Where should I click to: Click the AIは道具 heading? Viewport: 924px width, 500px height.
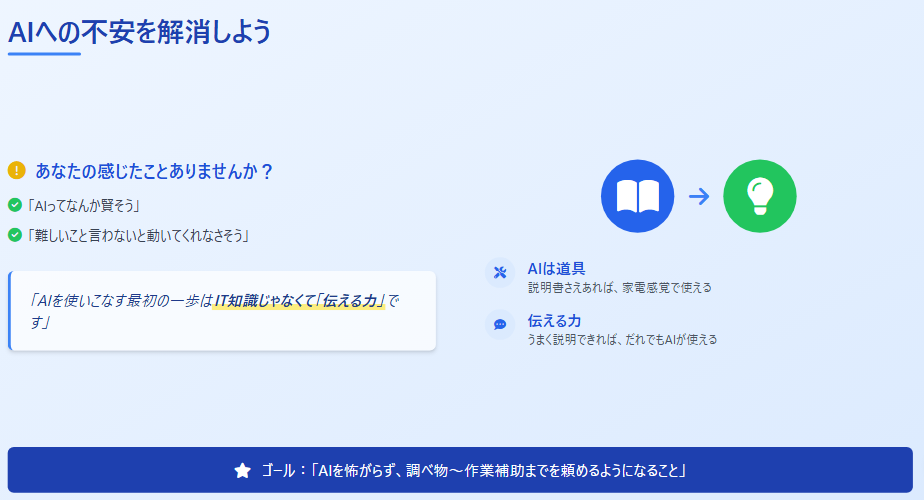pos(556,268)
